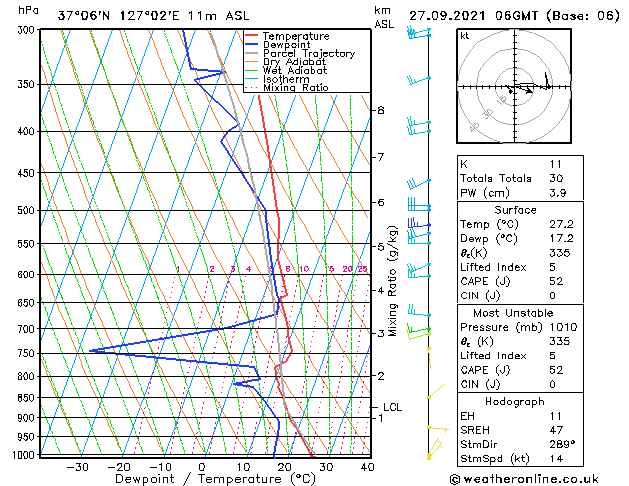The image size is (629, 486).
Task: Click the 'SREH' row label
Action: pos(475,431)
